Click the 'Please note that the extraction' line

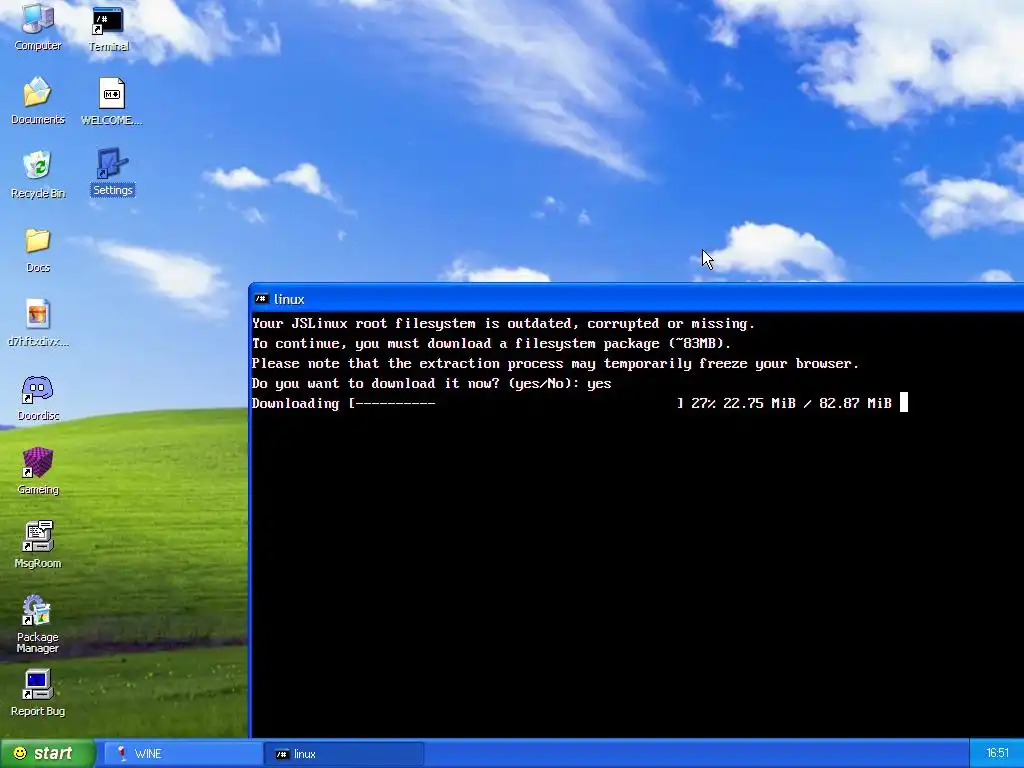(555, 363)
